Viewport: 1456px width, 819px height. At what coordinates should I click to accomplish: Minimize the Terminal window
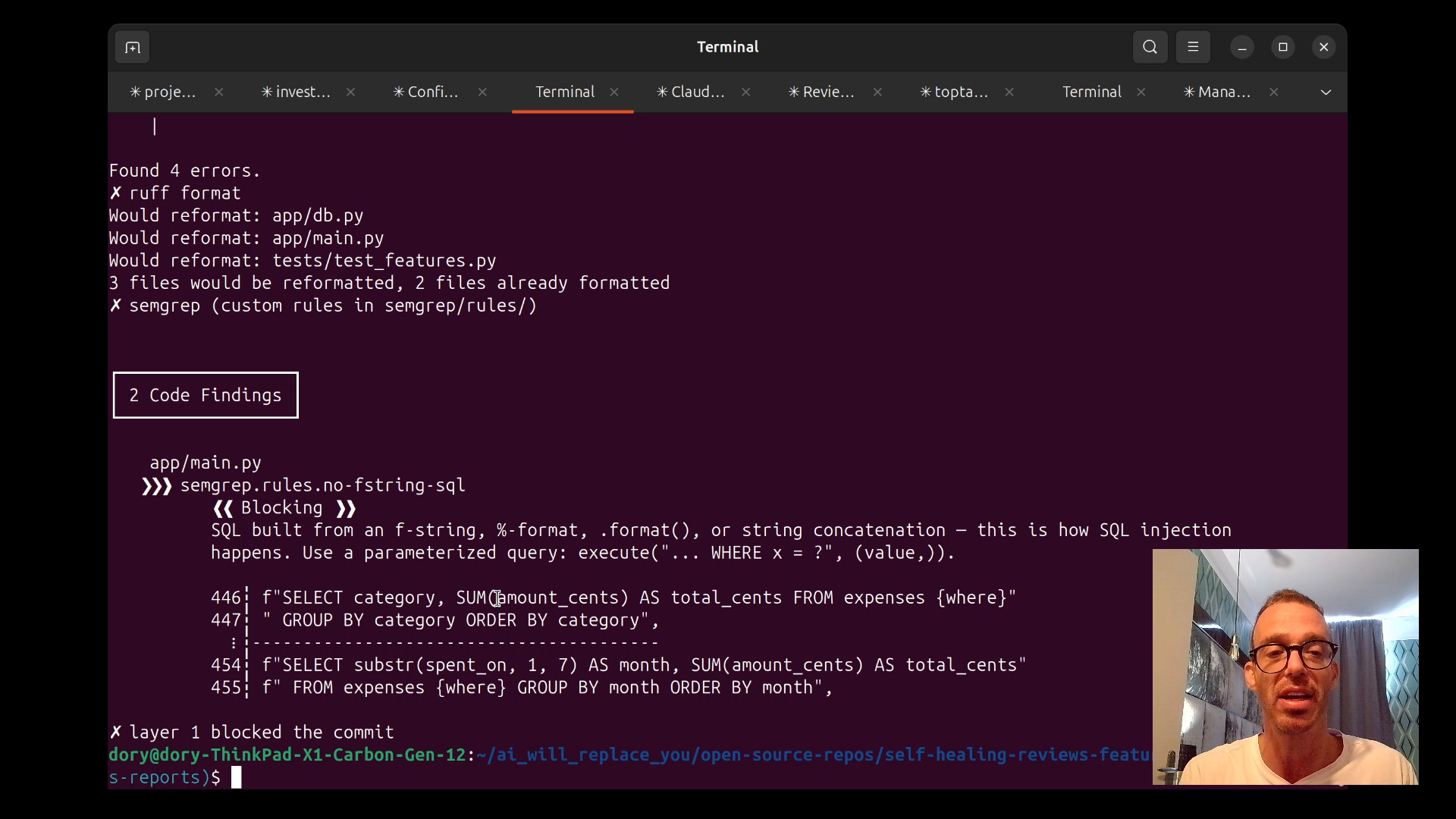(x=1242, y=47)
